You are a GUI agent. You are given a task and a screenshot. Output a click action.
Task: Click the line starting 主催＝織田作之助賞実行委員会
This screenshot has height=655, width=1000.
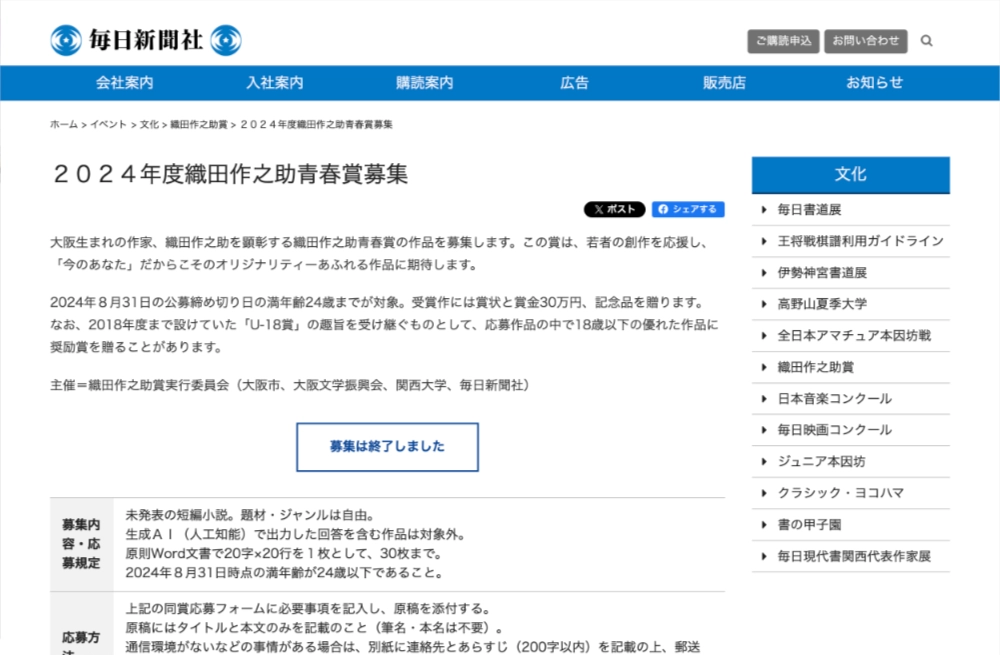pyautogui.click(x=291, y=385)
